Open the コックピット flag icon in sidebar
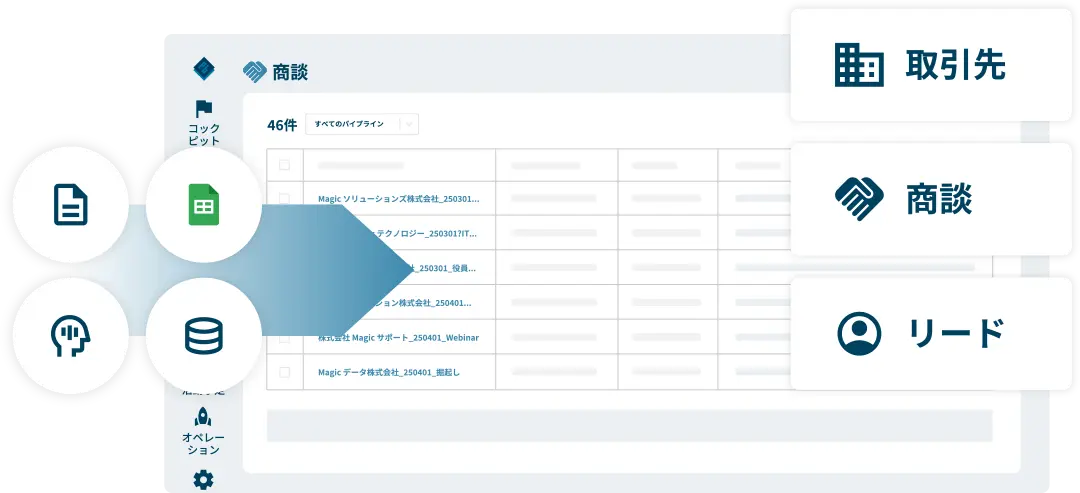The width and height of the screenshot is (1080, 493). pos(204,122)
